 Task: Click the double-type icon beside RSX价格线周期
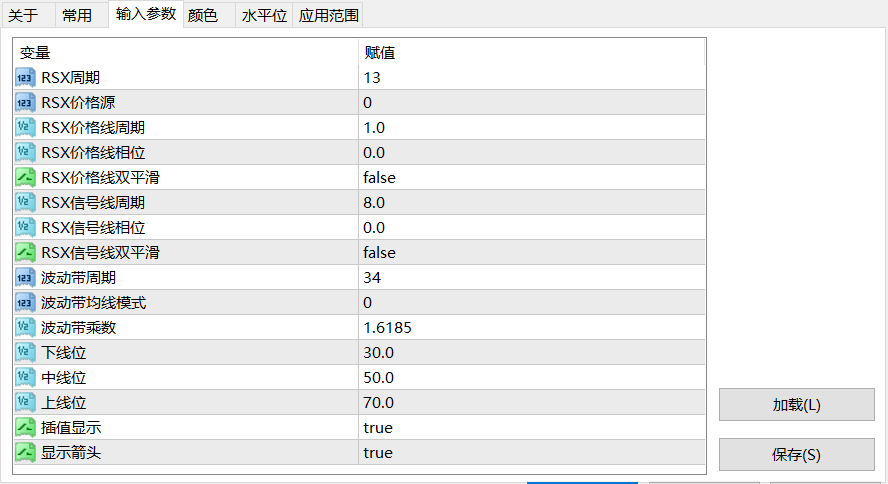[x=25, y=127]
